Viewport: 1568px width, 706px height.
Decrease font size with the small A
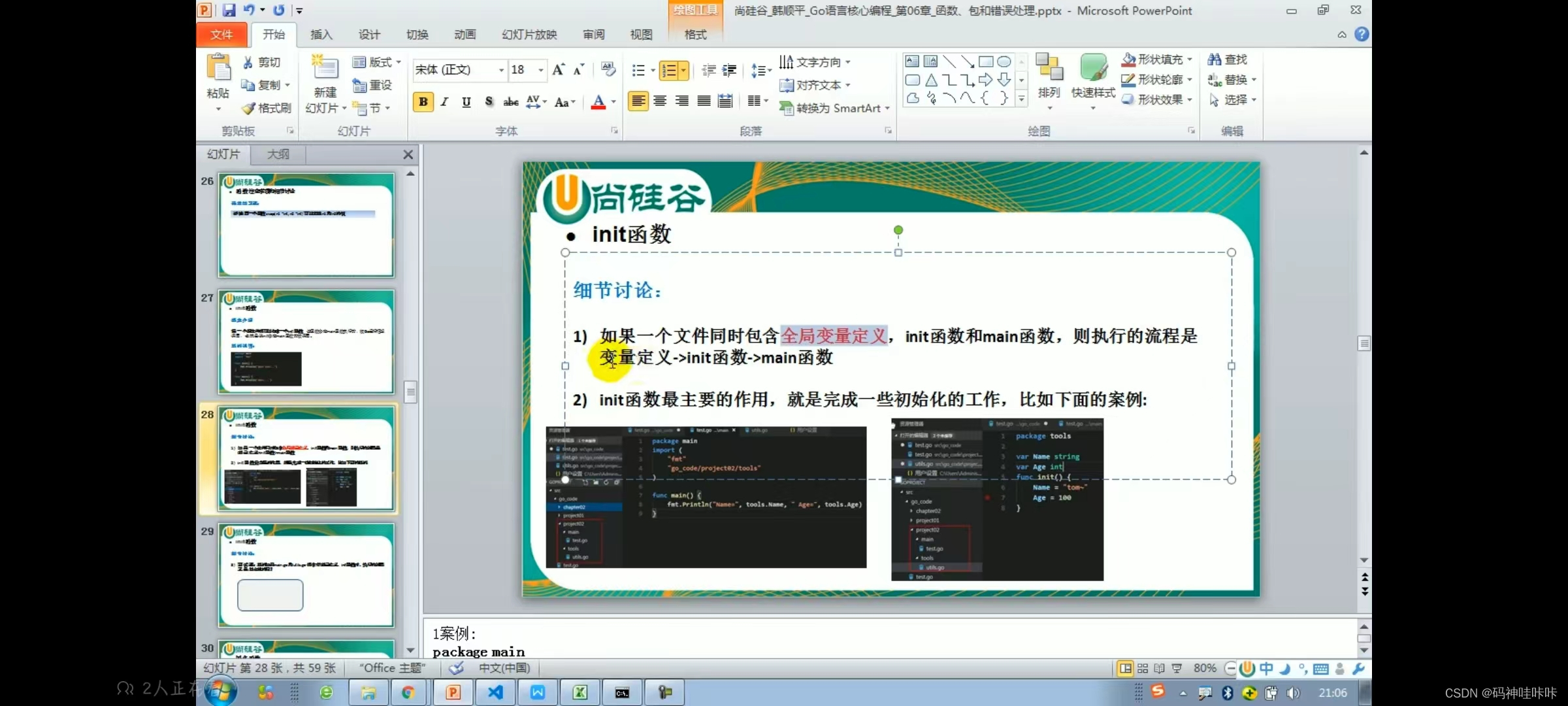[x=578, y=69]
